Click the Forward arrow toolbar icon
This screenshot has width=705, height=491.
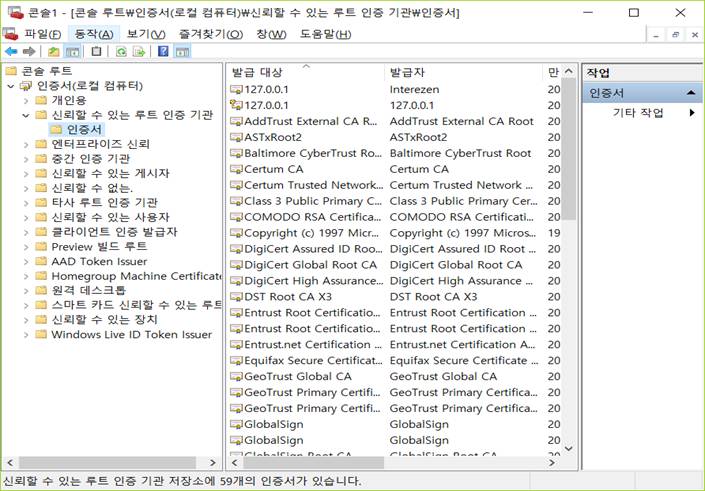[28, 51]
